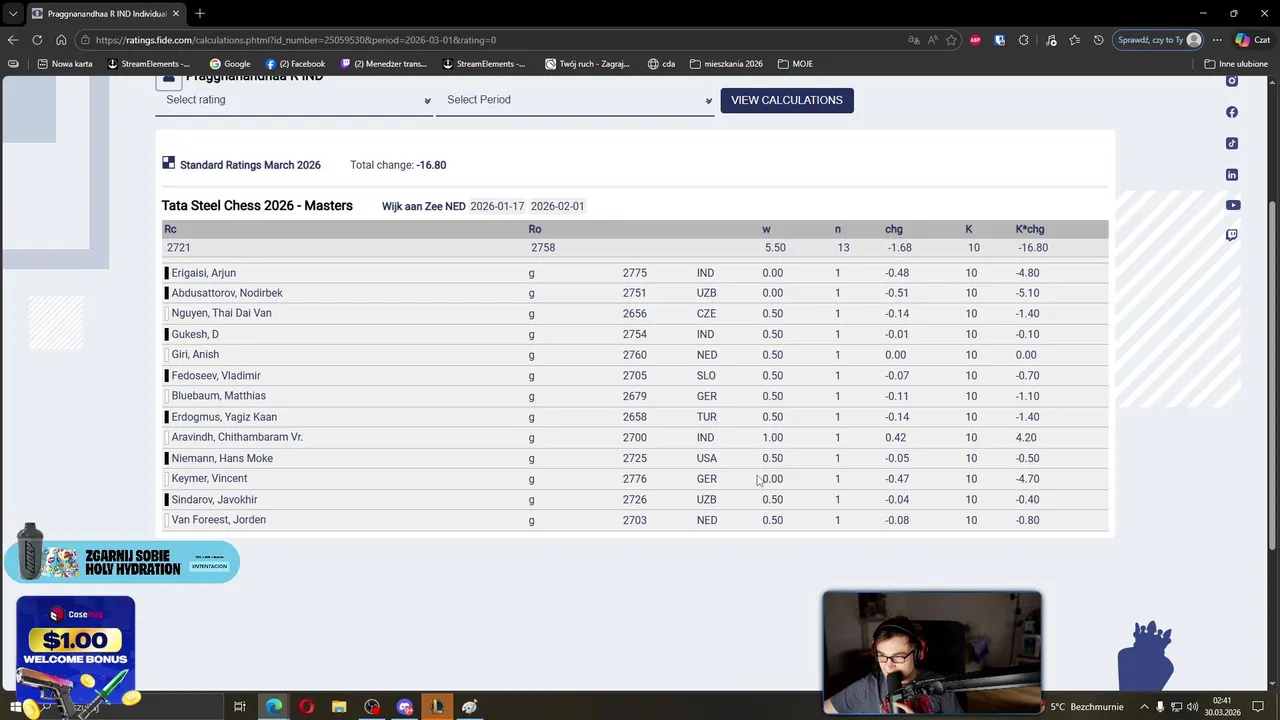Open Opera browser on the taskbar
Screen dimensions: 1280x720
coord(306,707)
